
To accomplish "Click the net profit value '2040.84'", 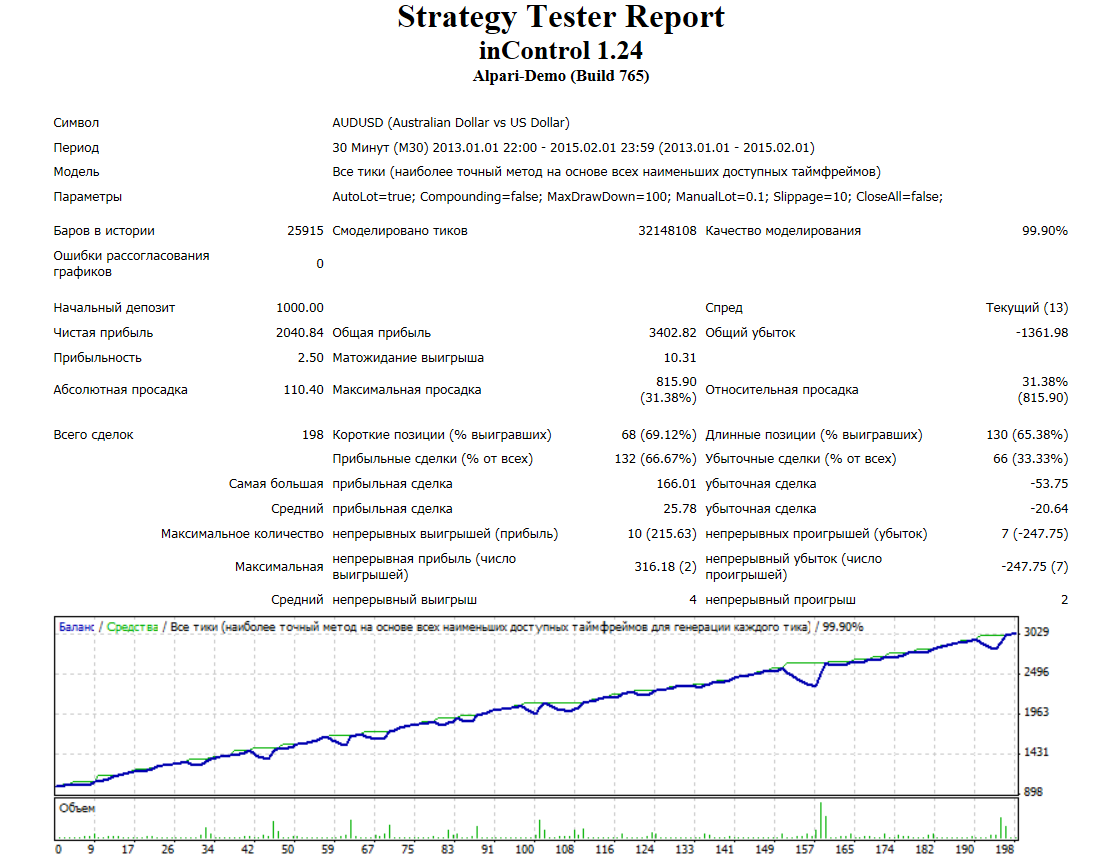I will [299, 333].
